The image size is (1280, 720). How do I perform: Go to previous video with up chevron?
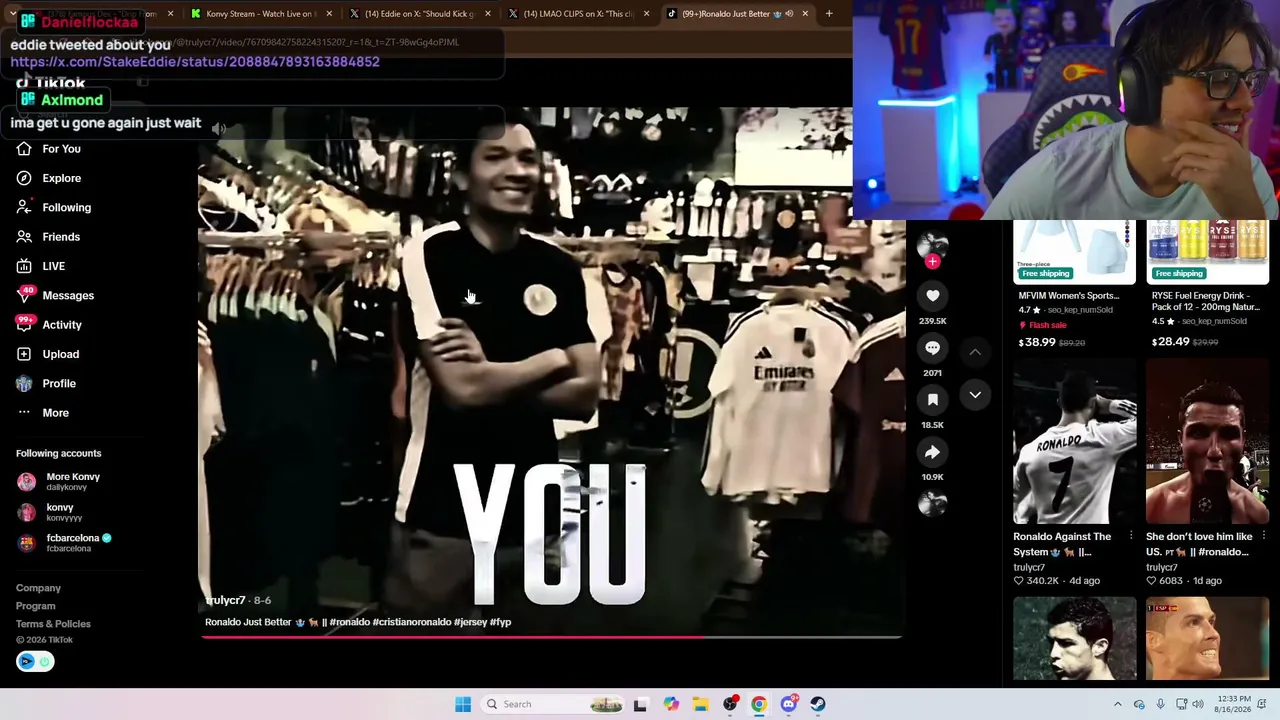pyautogui.click(x=975, y=352)
